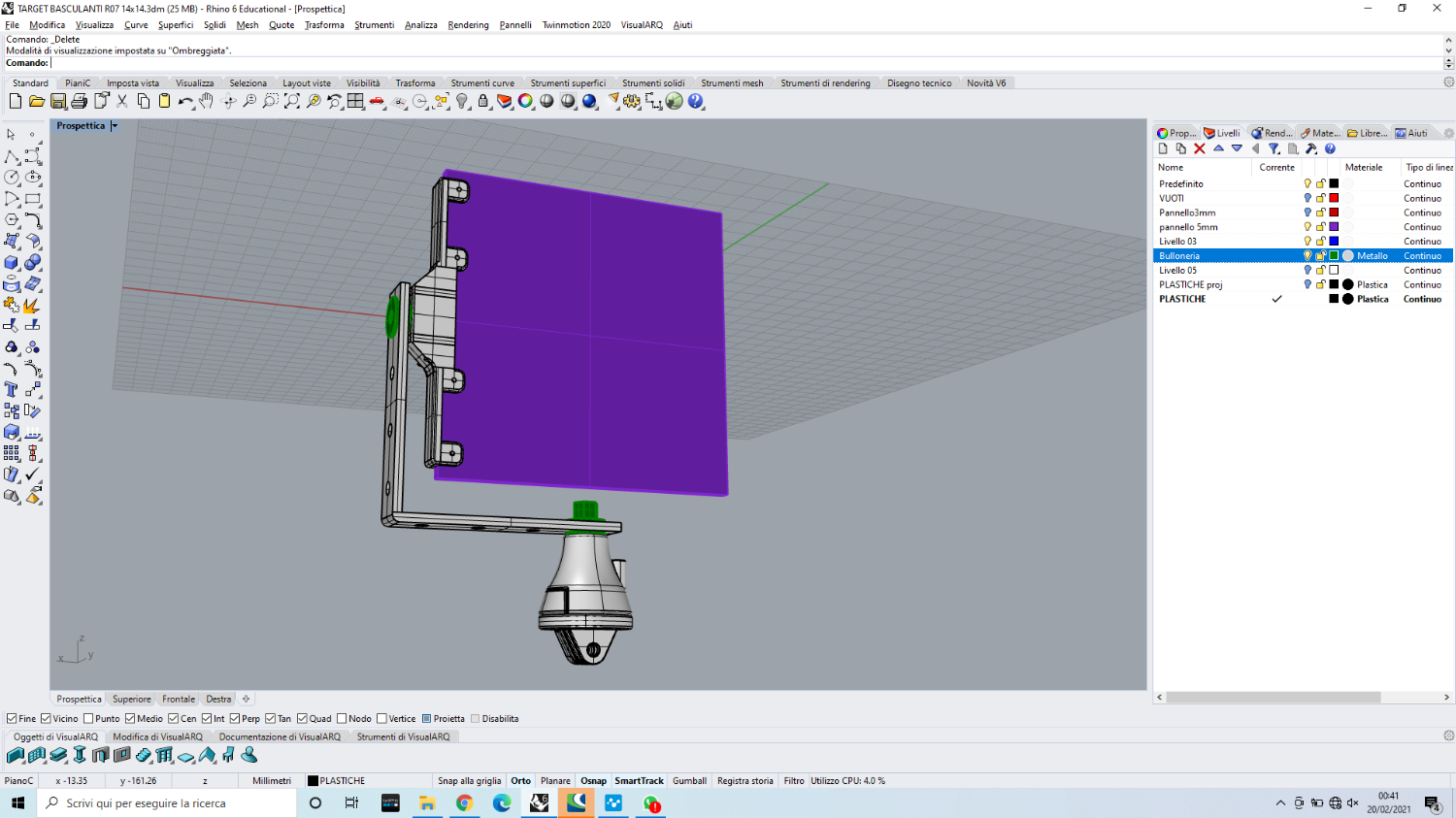The image size is (1456, 818).
Task: Toggle visibility bulb of VUOTI layer
Action: tap(1307, 198)
